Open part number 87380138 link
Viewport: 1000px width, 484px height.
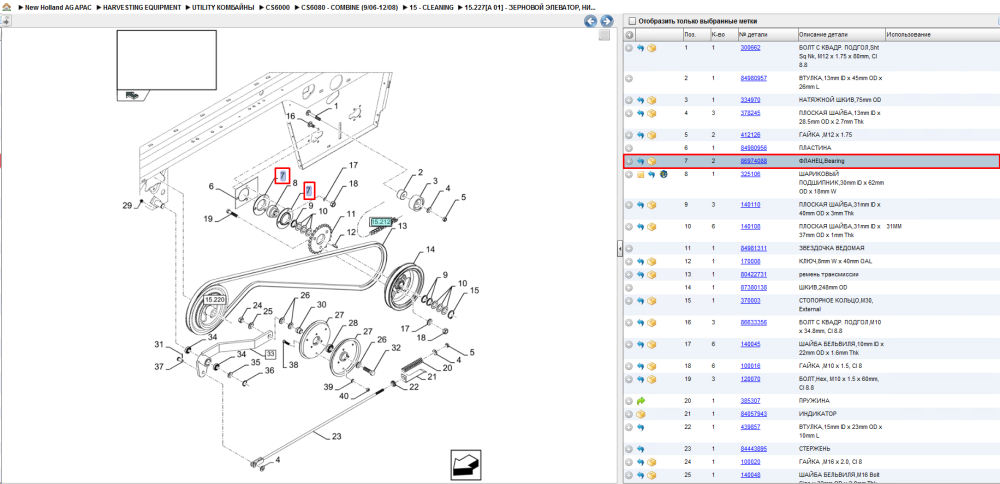pos(753,288)
